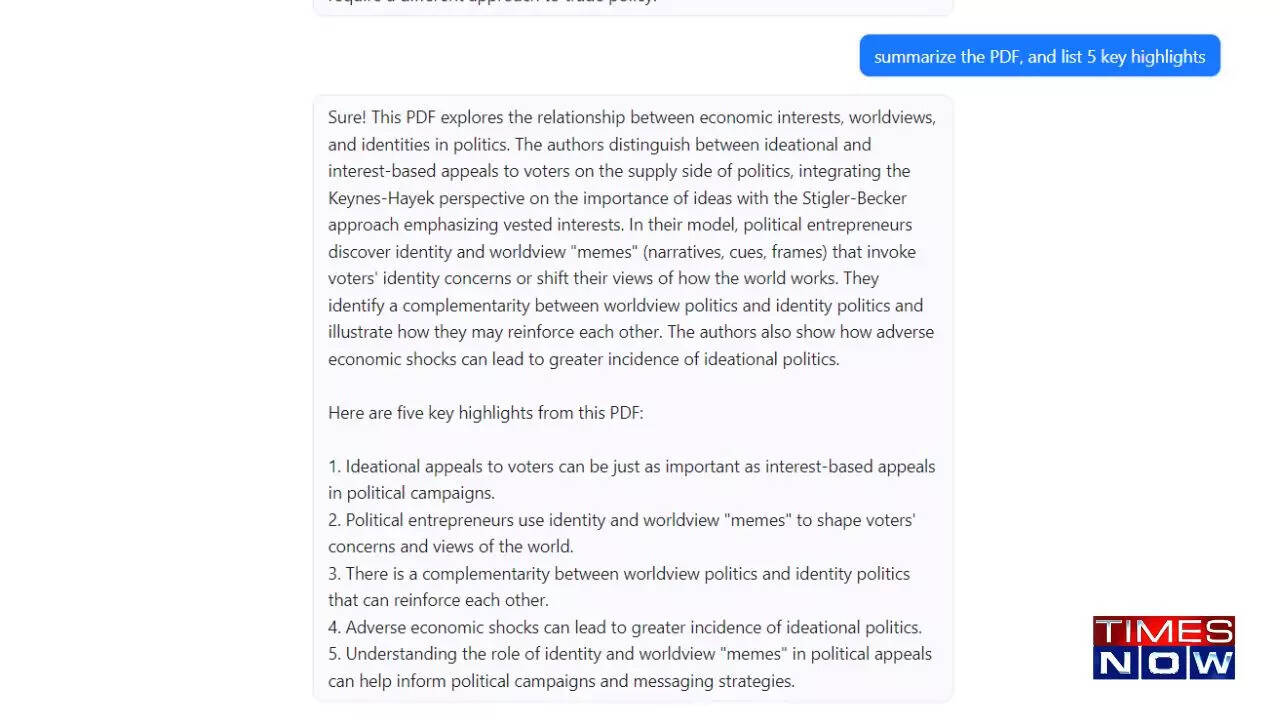The height and width of the screenshot is (720, 1280).
Task: Click the Times Now logo watermark
Action: [x=1163, y=648]
